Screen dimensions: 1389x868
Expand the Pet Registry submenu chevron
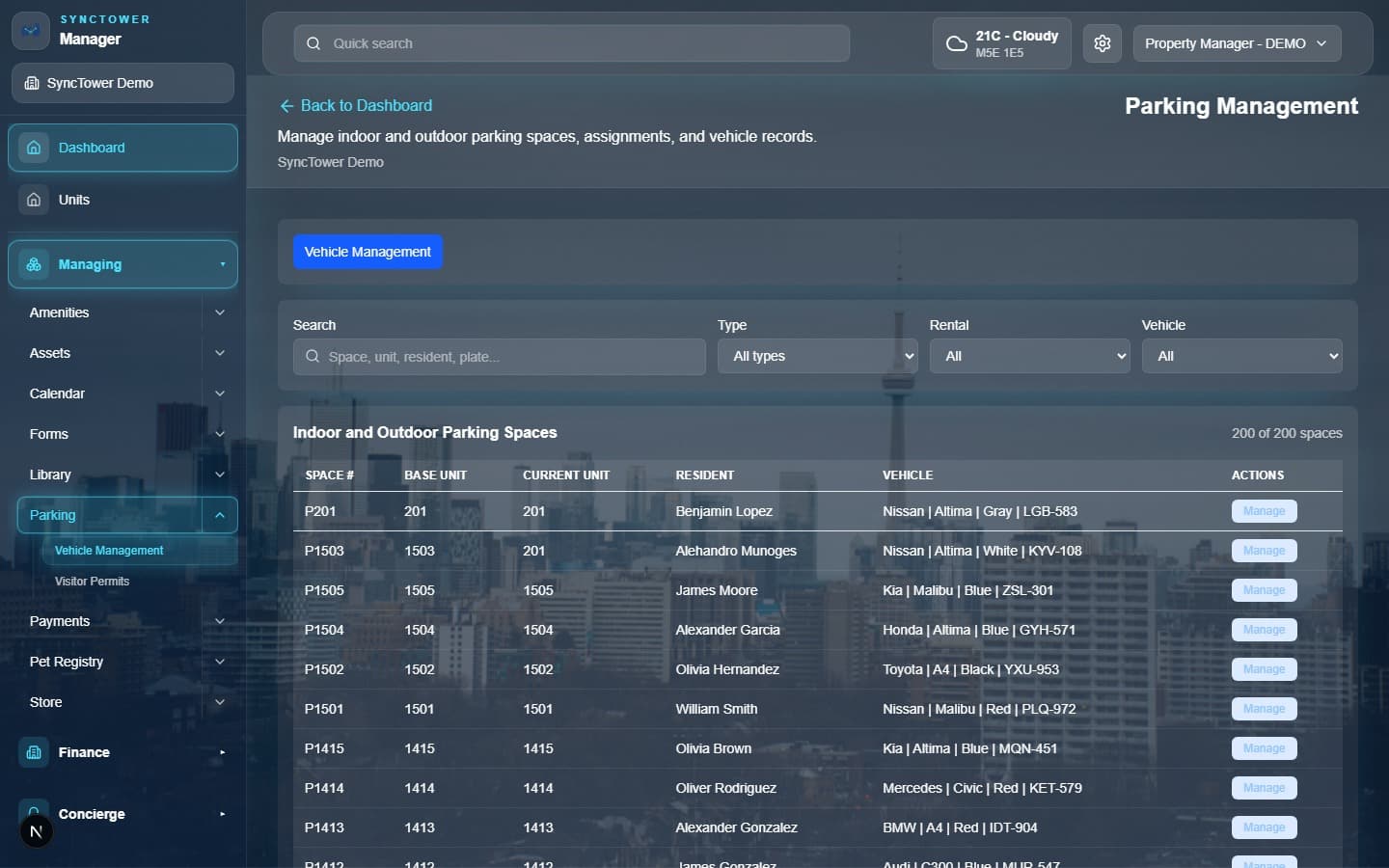[x=220, y=662]
